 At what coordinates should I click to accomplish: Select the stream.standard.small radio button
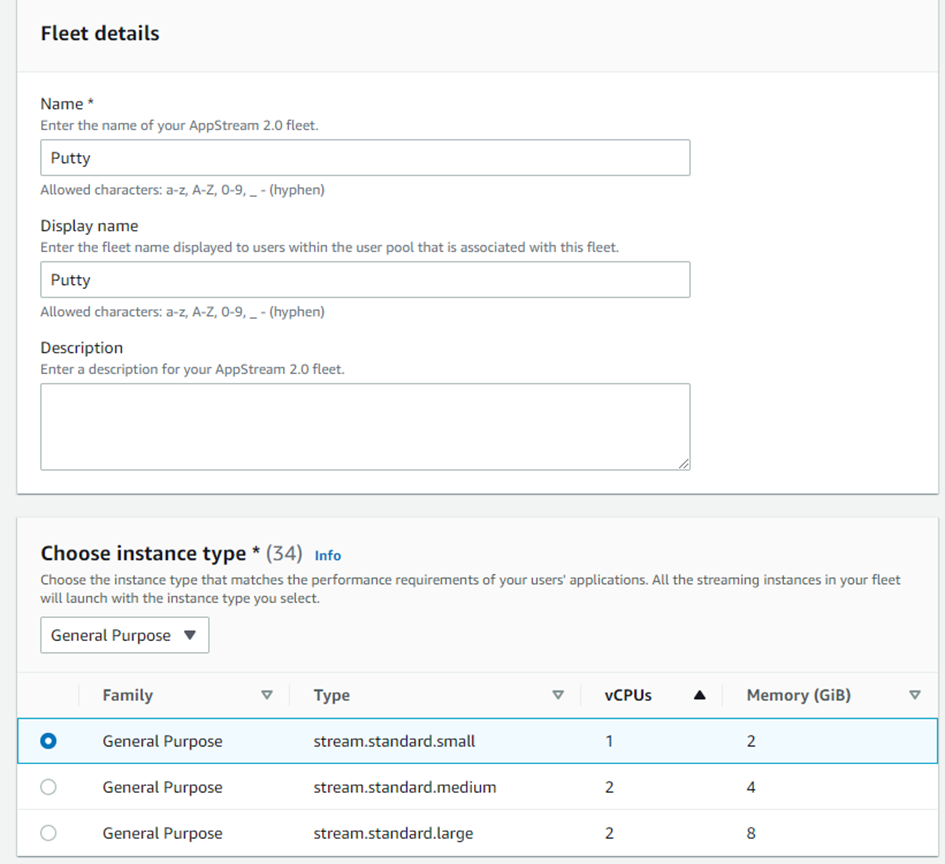click(48, 741)
